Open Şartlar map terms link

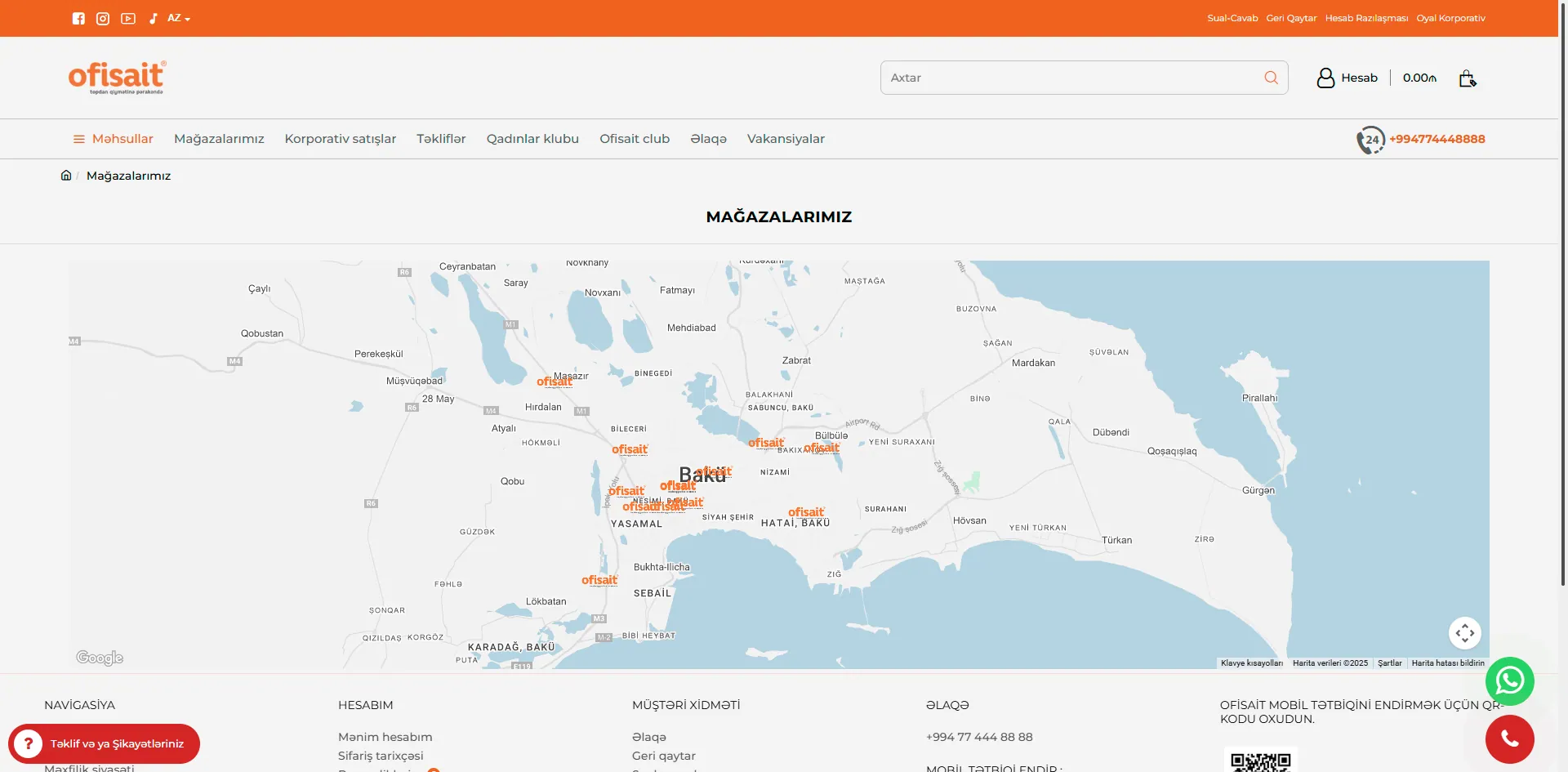1390,663
